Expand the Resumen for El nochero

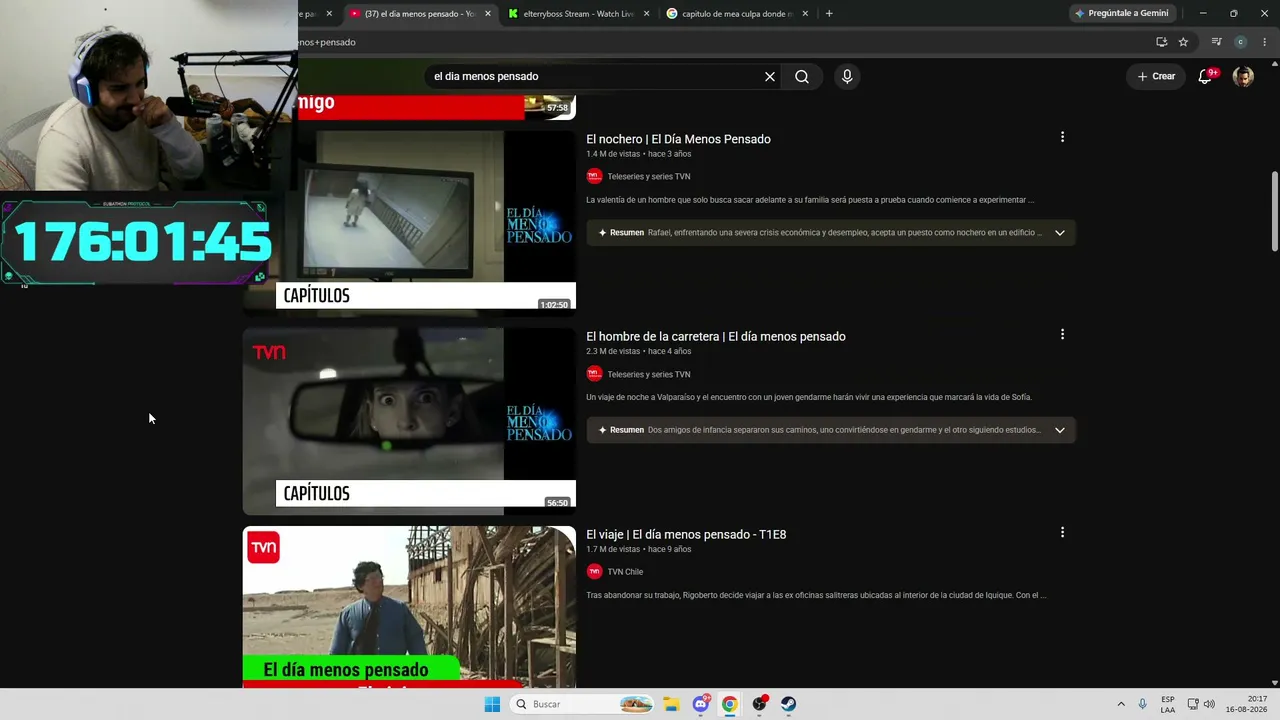(x=1060, y=233)
